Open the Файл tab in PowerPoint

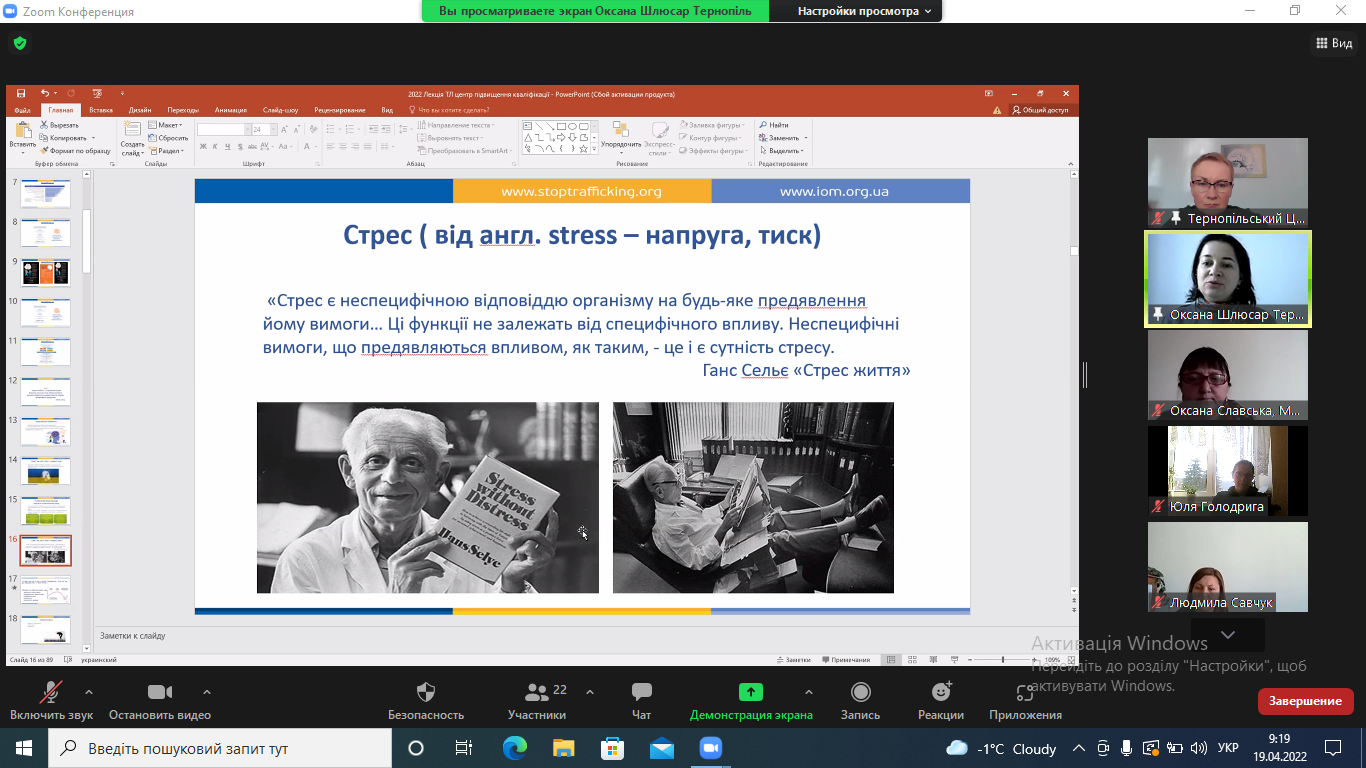(x=22, y=110)
